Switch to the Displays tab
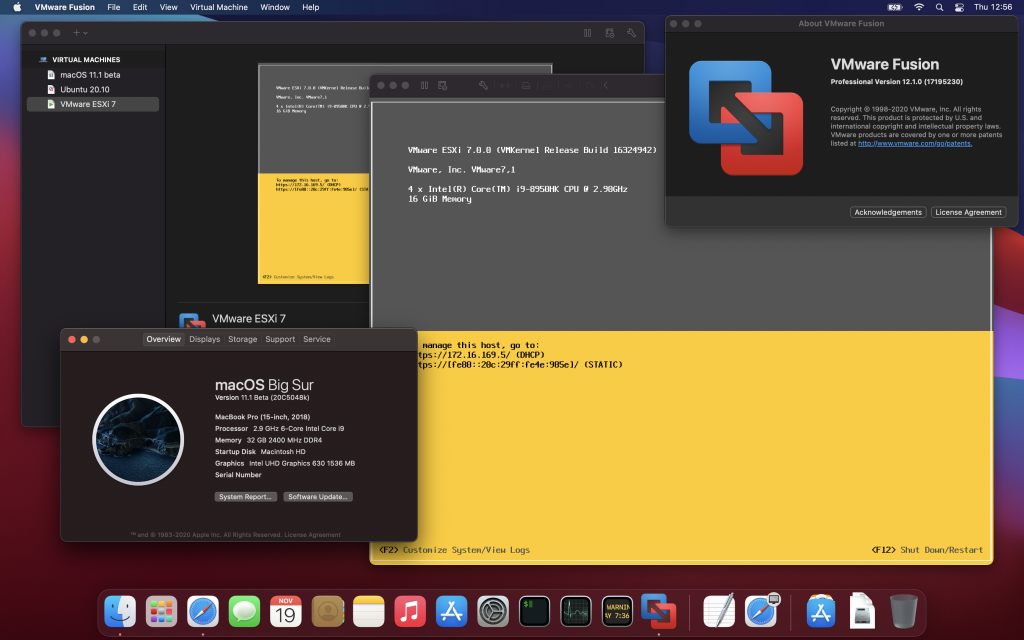The width and height of the screenshot is (1024, 640). tap(204, 339)
